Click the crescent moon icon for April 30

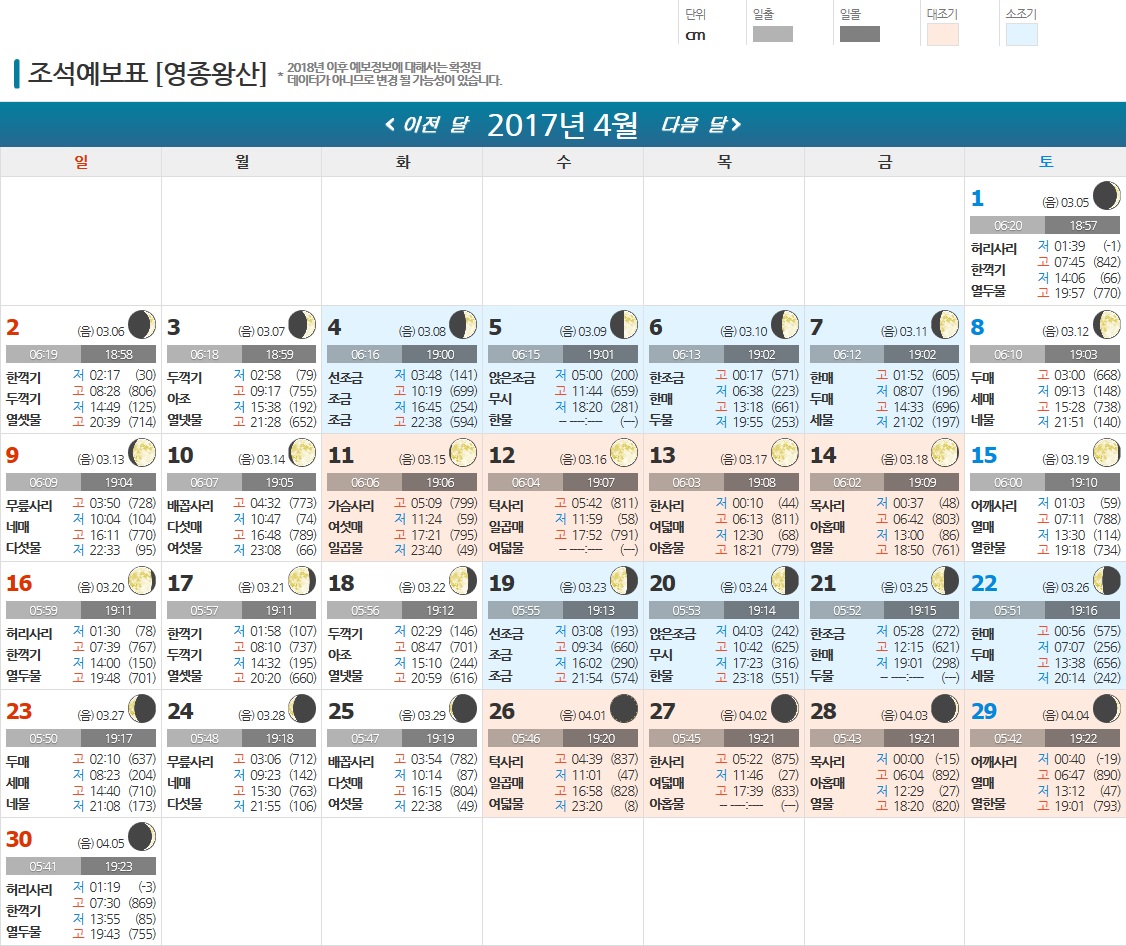point(142,837)
